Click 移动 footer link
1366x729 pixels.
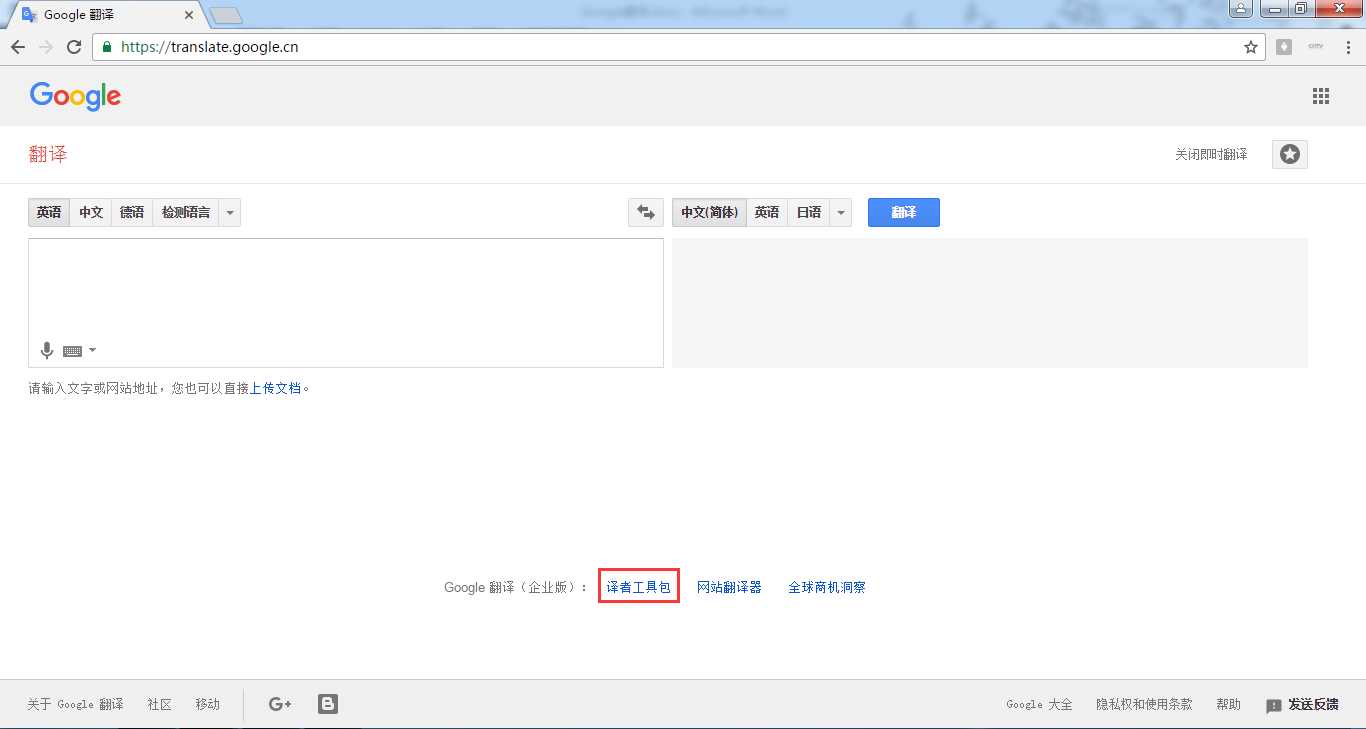(x=208, y=704)
